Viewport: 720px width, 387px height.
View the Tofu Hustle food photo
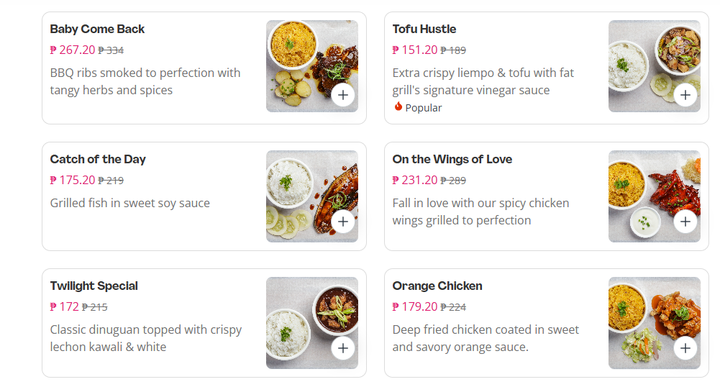pos(655,66)
